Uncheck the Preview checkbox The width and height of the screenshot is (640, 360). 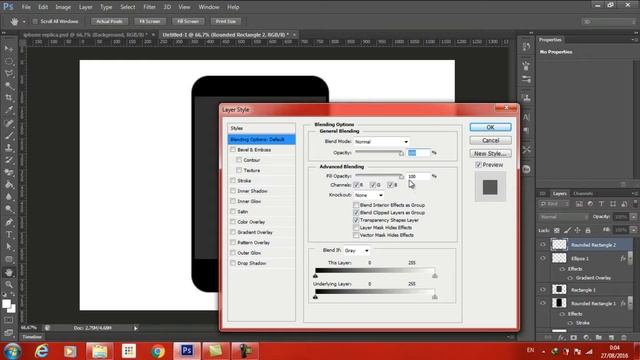coord(478,165)
